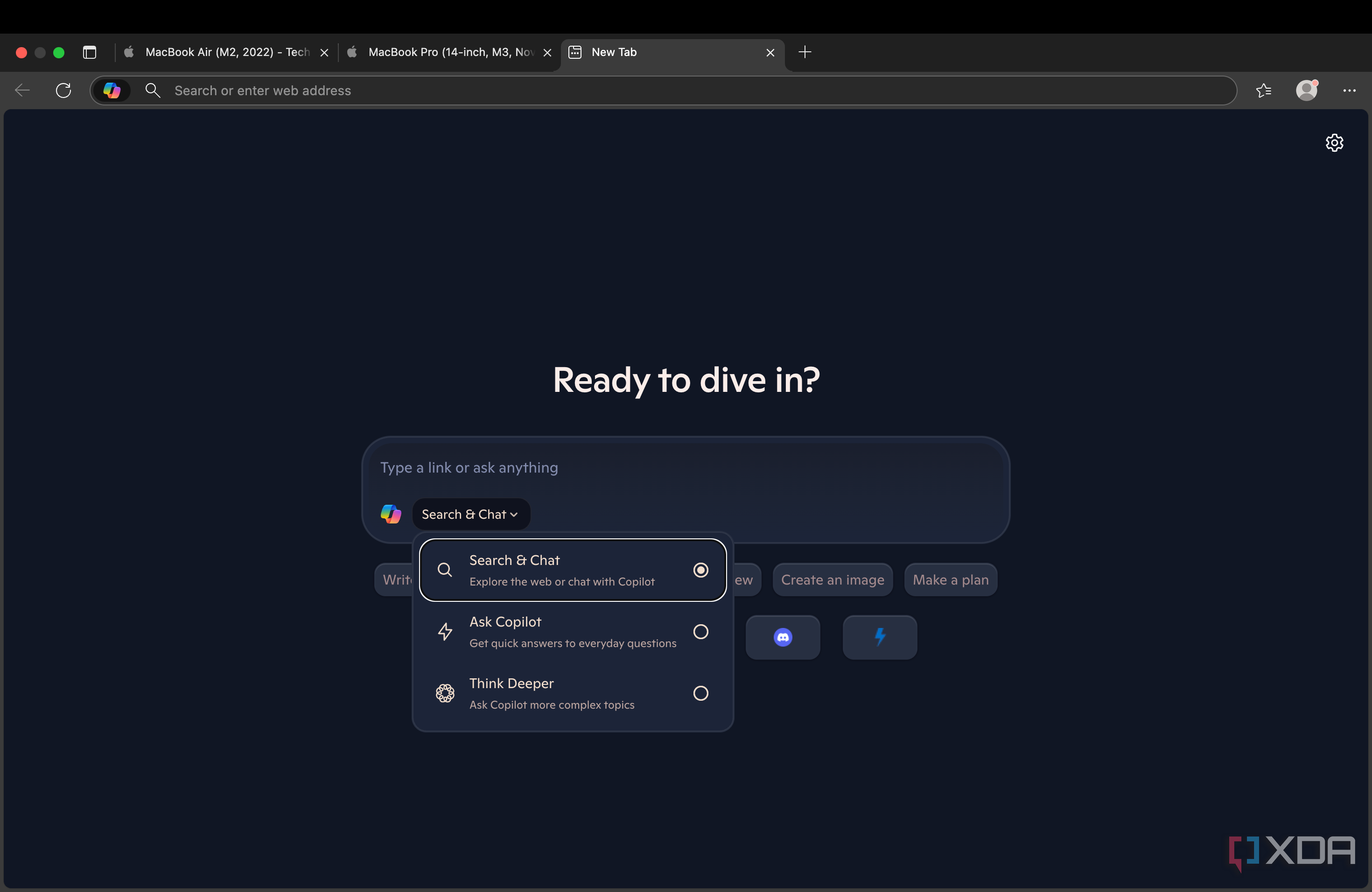The height and width of the screenshot is (892, 1372).
Task: Close the MacBook Pro tab
Action: click(x=548, y=53)
